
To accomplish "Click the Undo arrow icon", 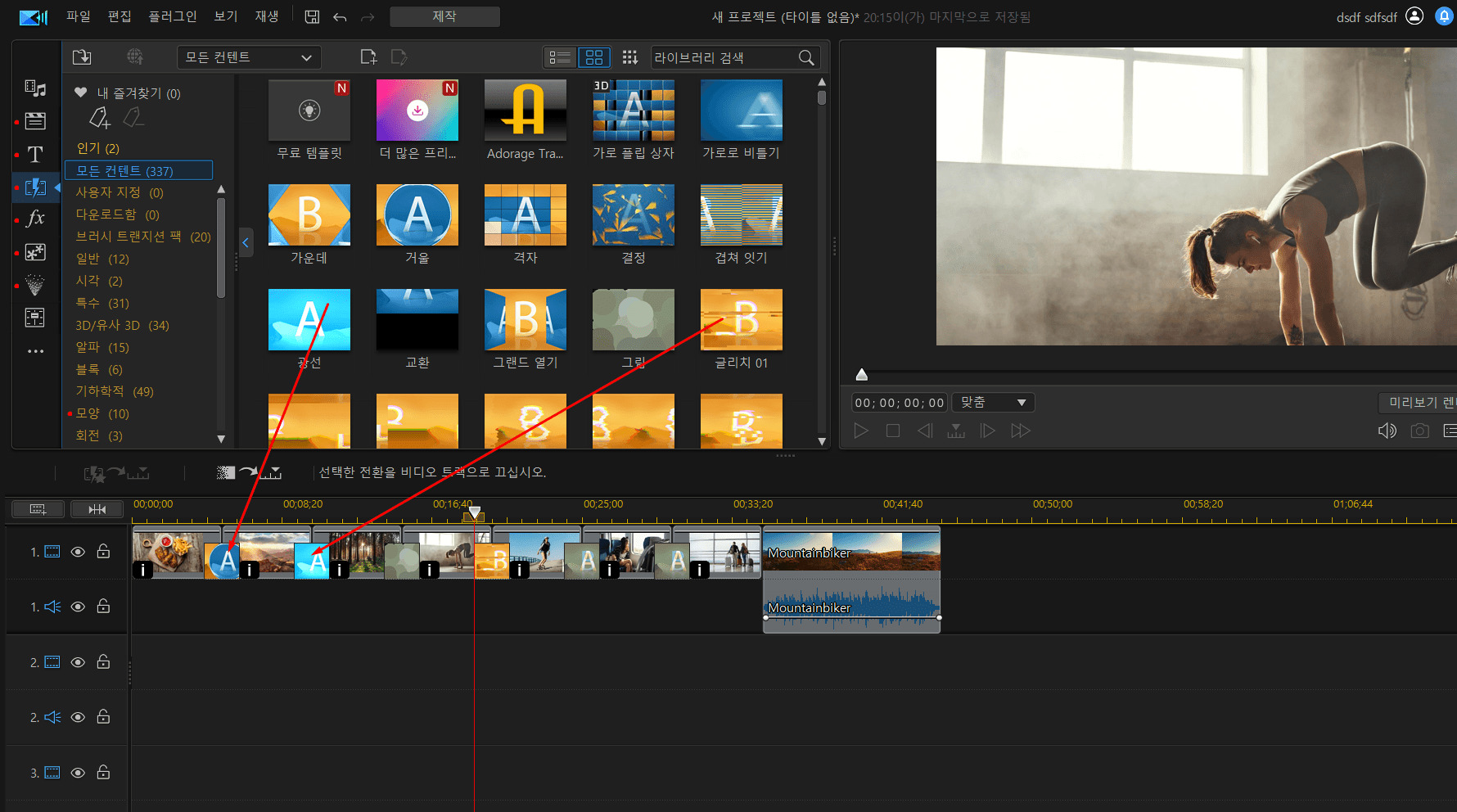I will (x=340, y=16).
